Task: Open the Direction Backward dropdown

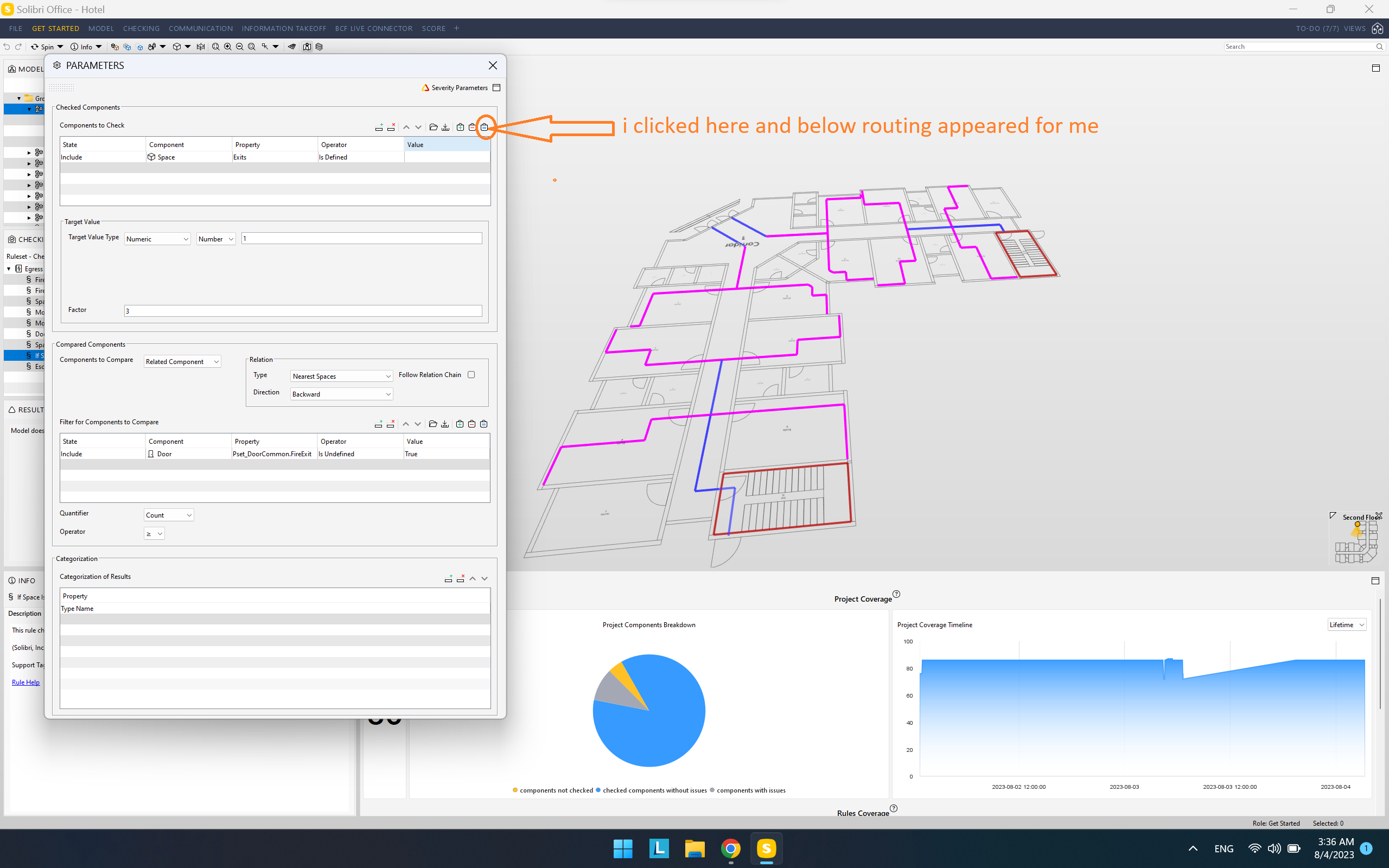Action: 341,394
